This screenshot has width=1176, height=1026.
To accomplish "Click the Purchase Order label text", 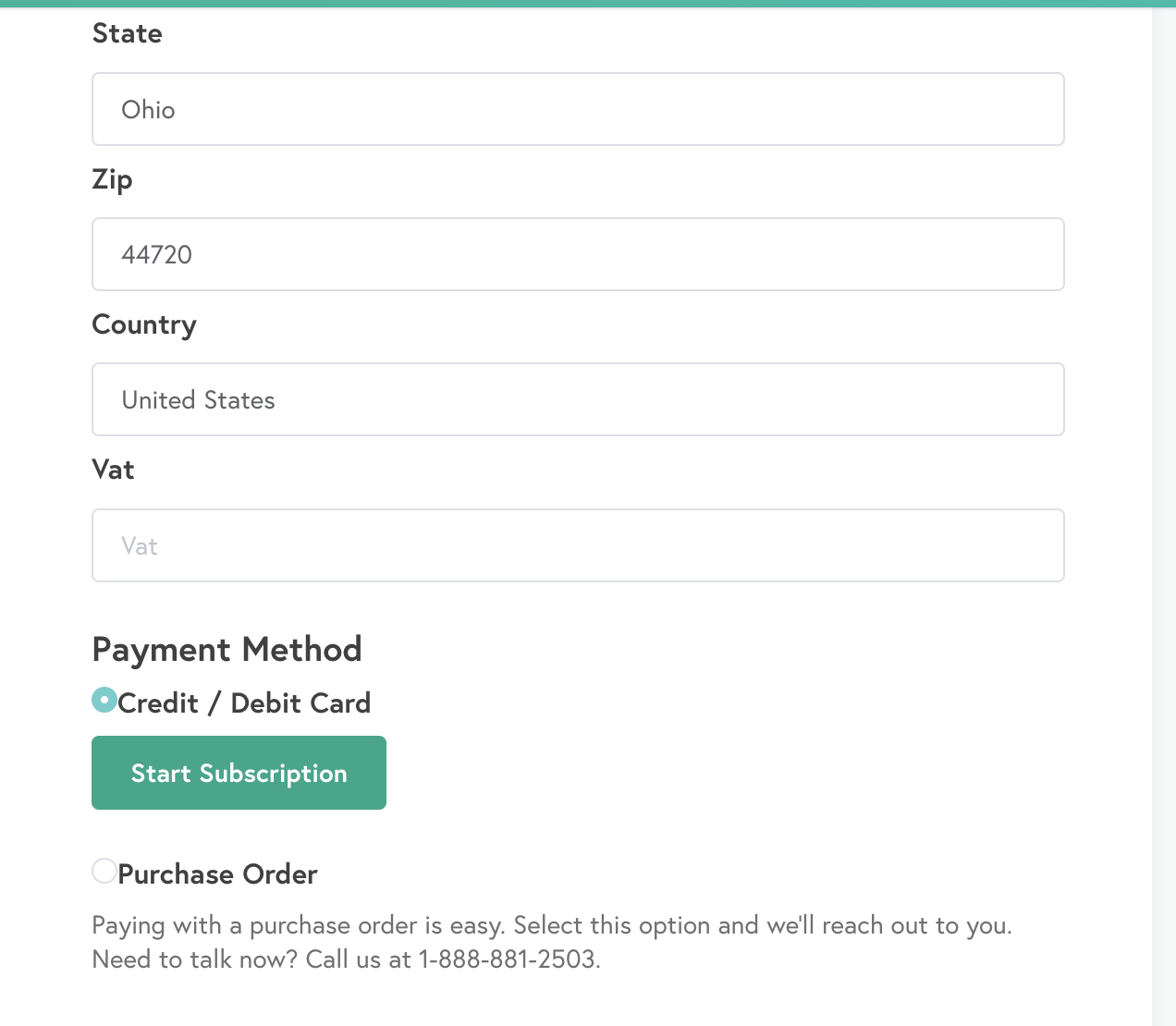I will tap(217, 874).
